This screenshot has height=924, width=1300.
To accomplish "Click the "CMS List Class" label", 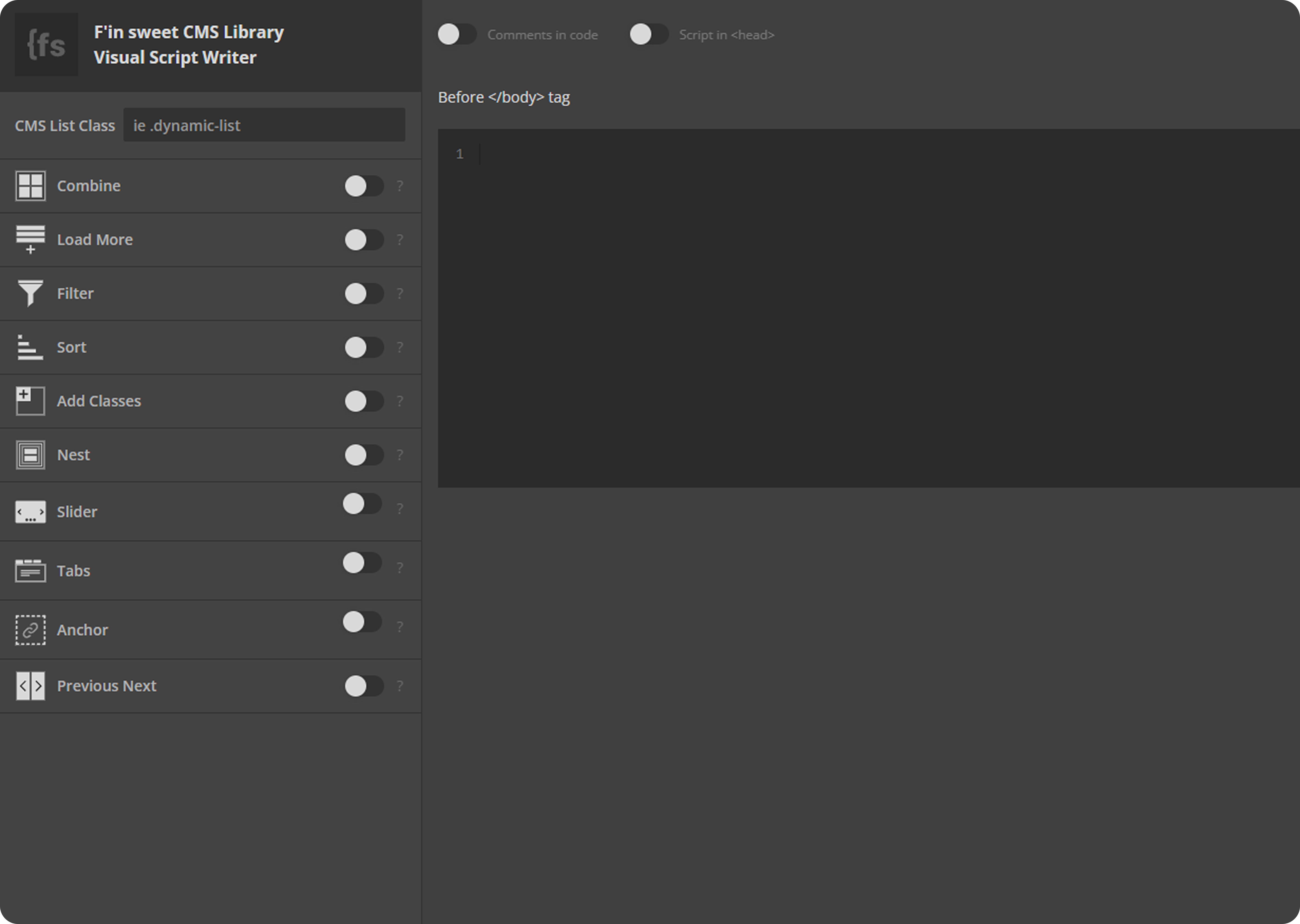I will tap(65, 126).
